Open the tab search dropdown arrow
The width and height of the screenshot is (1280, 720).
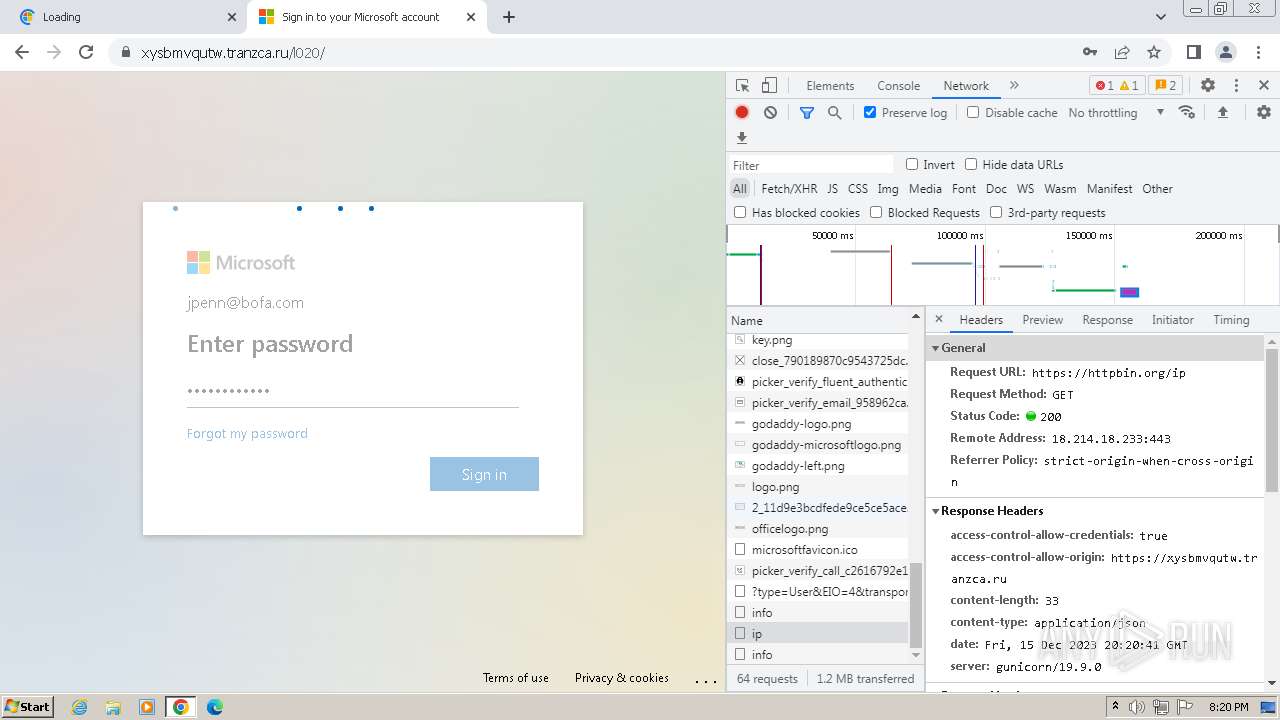(1161, 17)
